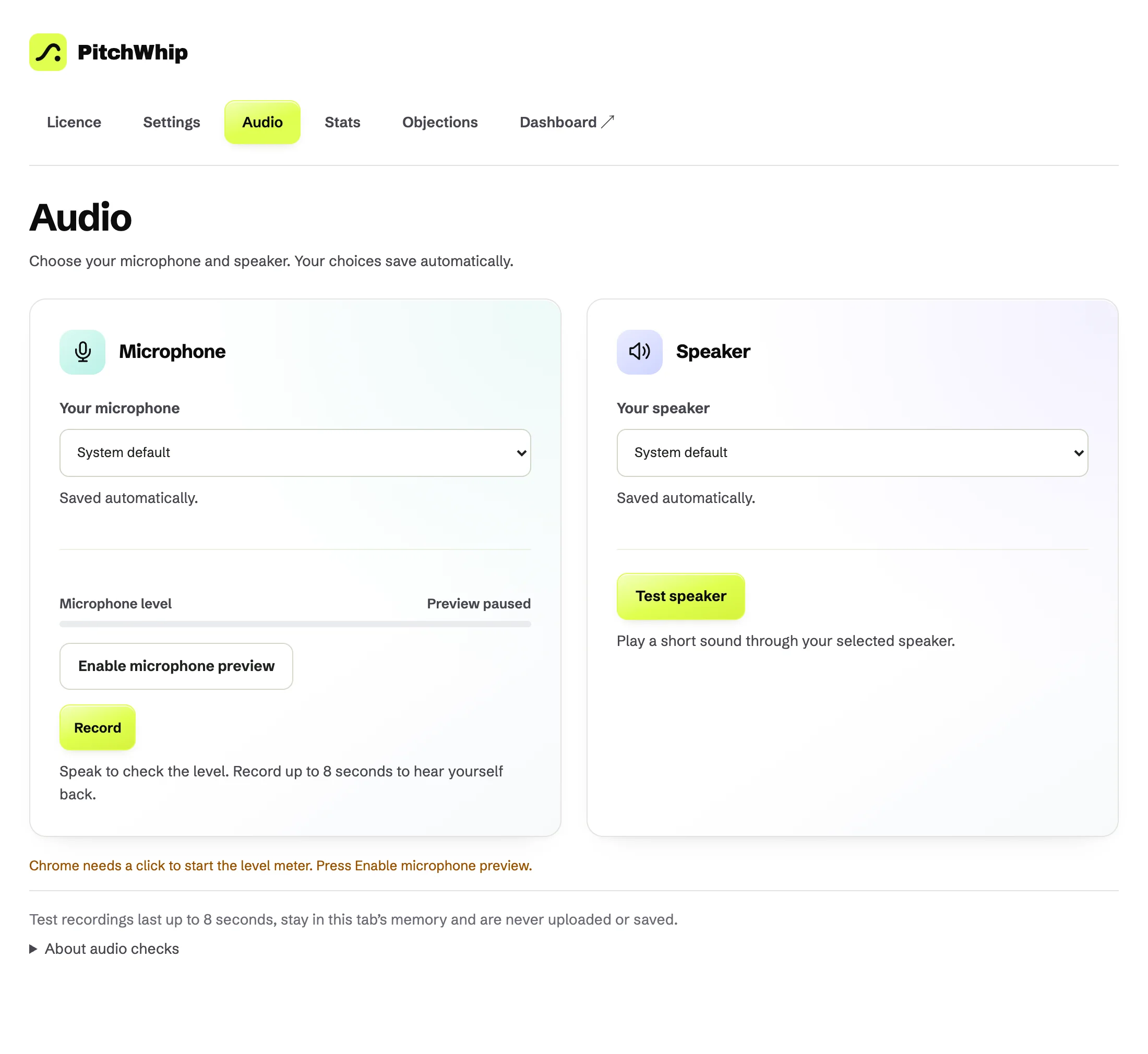Viewport: 1148px width, 1054px height.
Task: Click the 'Test recordings last up to 8 seconds' note
Action: 354,919
